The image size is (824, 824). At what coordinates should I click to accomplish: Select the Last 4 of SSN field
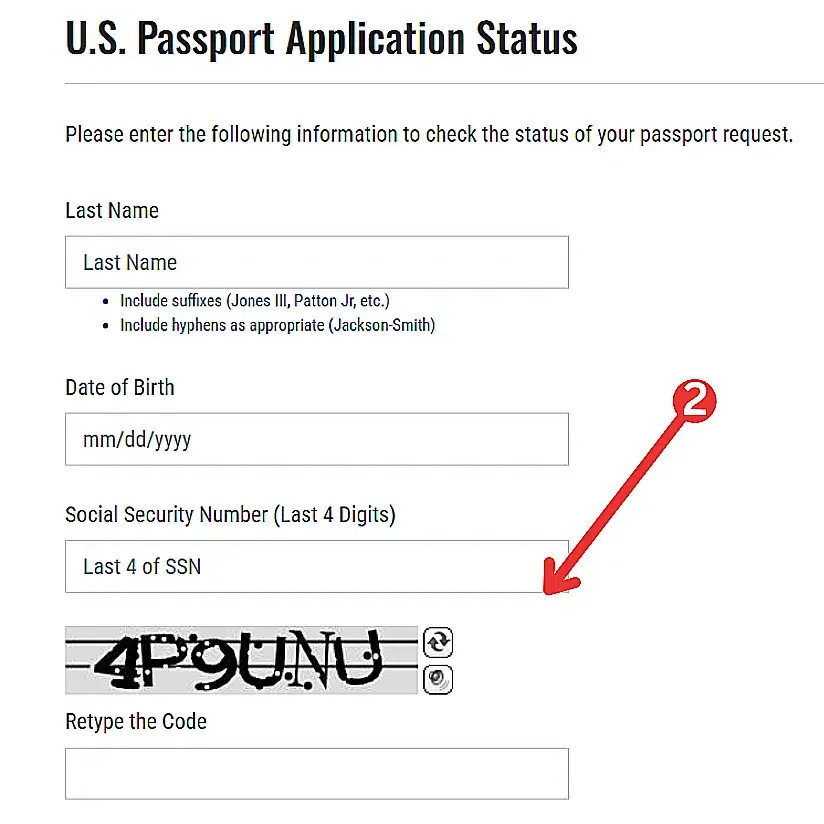coord(317,566)
